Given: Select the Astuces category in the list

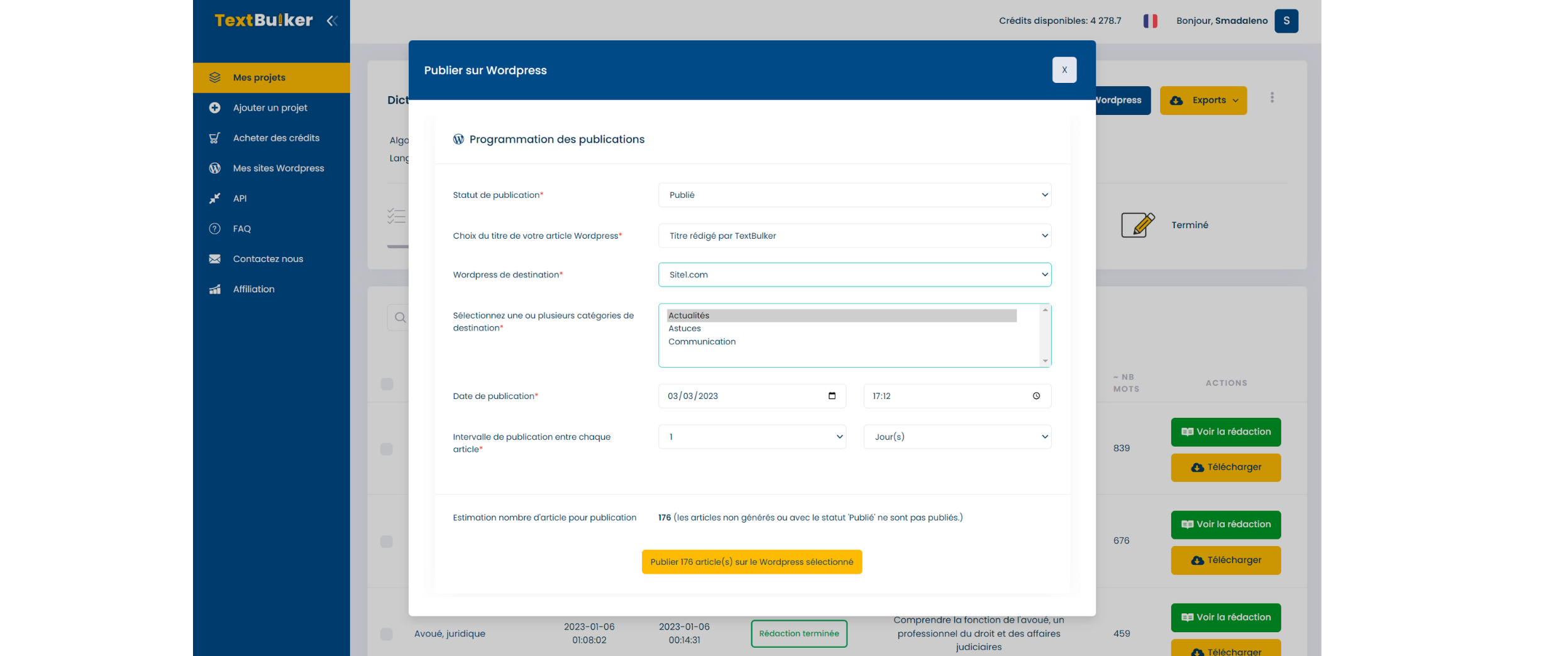Looking at the screenshot, I should 685,328.
